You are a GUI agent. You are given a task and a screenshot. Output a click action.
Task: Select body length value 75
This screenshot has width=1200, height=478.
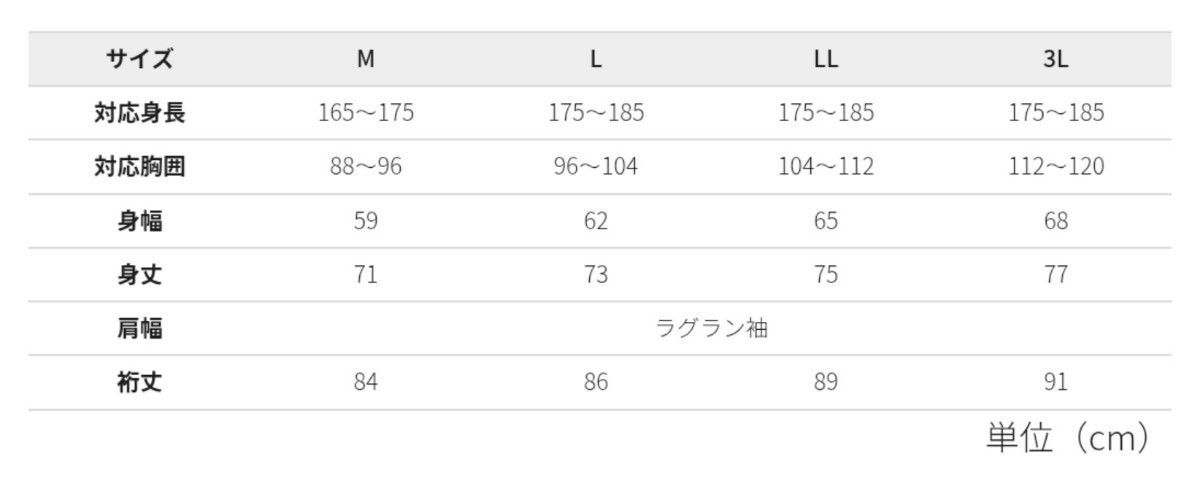click(826, 275)
